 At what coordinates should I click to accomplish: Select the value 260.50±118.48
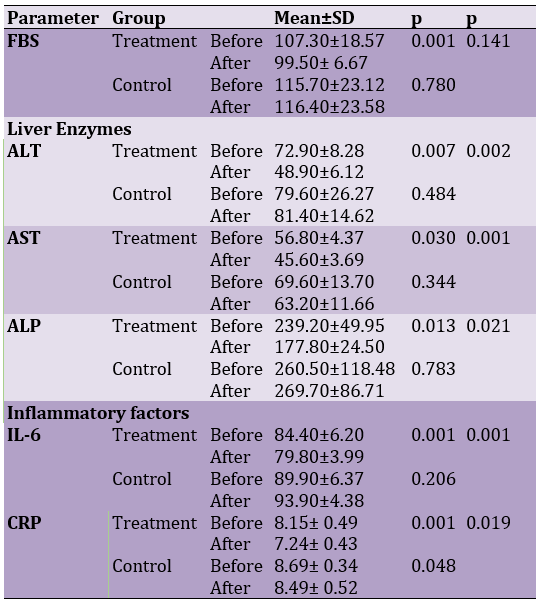334,369
